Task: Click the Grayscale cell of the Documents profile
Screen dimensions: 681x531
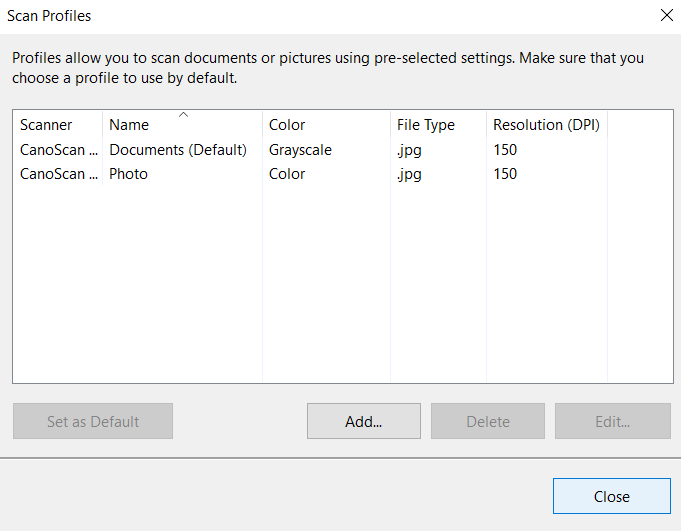Action: click(x=300, y=150)
